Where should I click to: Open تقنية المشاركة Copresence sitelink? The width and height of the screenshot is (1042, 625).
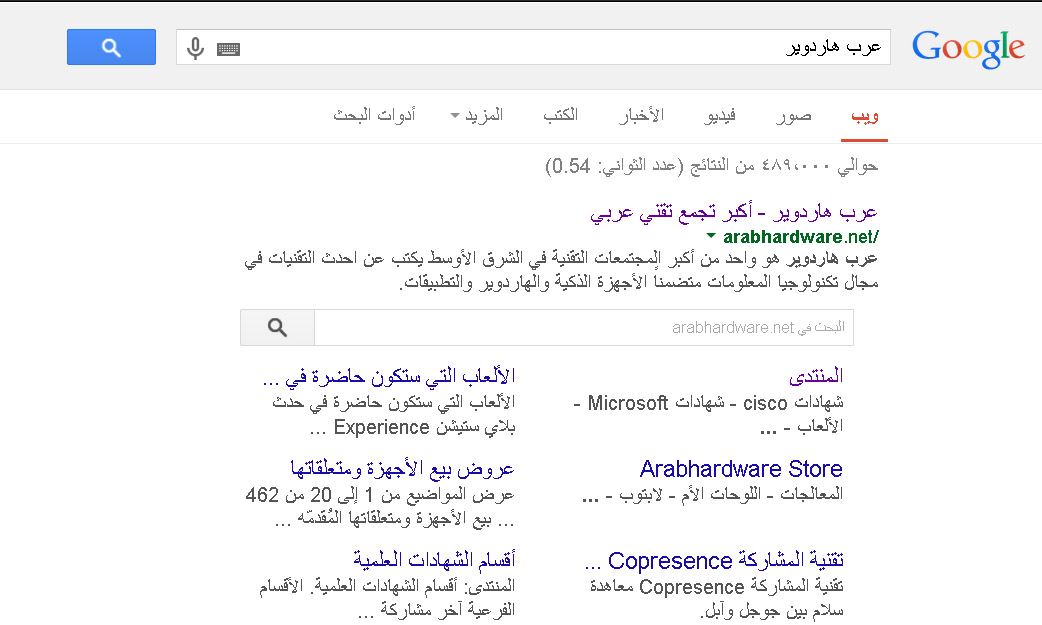pyautogui.click(x=714, y=561)
